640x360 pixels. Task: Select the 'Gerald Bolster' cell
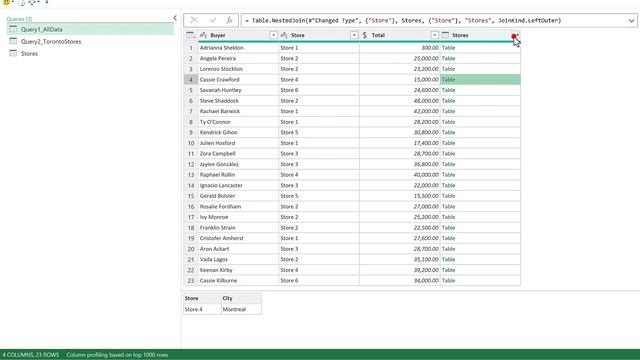pyautogui.click(x=238, y=196)
